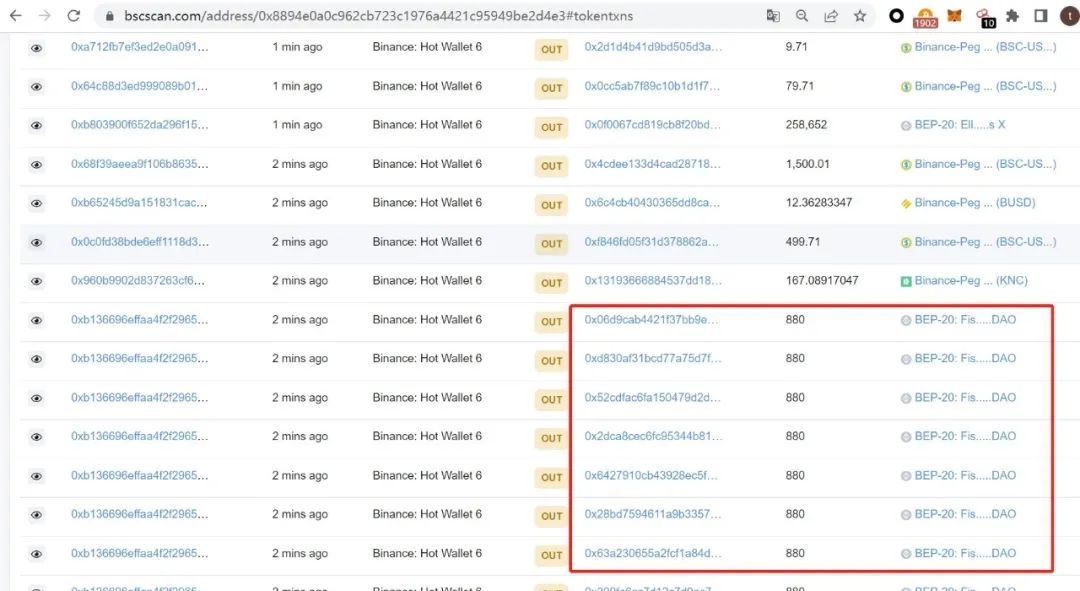Bookmark this page using the star icon

tap(860, 15)
